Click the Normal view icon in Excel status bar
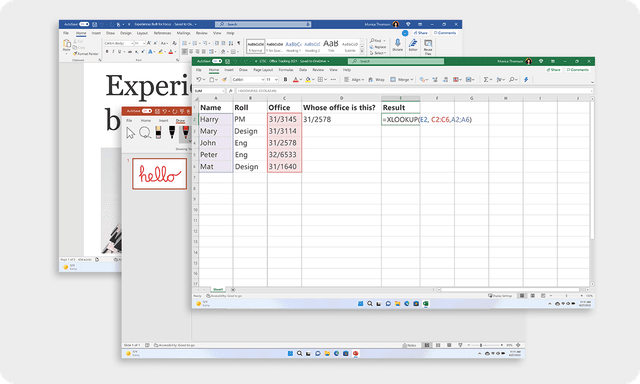Image resolution: width=640 pixels, height=384 pixels. tap(522, 295)
